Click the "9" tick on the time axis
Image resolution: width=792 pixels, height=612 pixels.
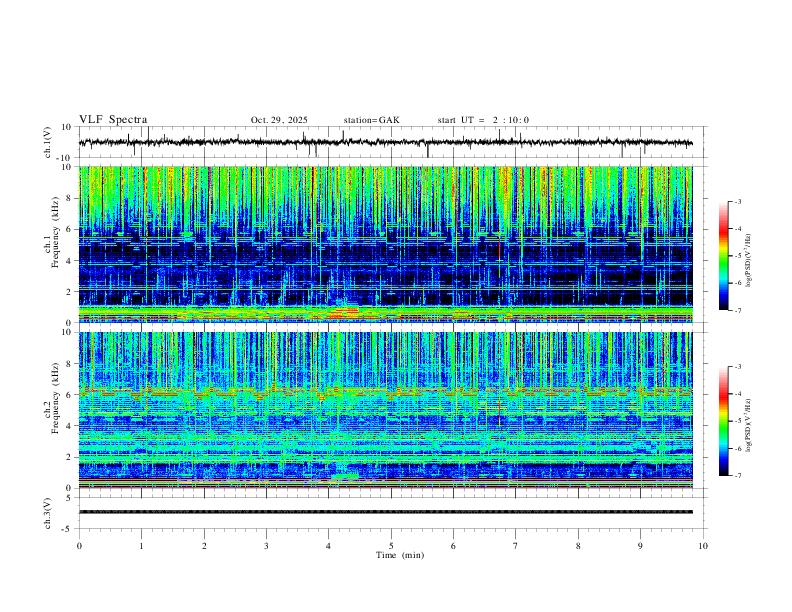tap(640, 546)
